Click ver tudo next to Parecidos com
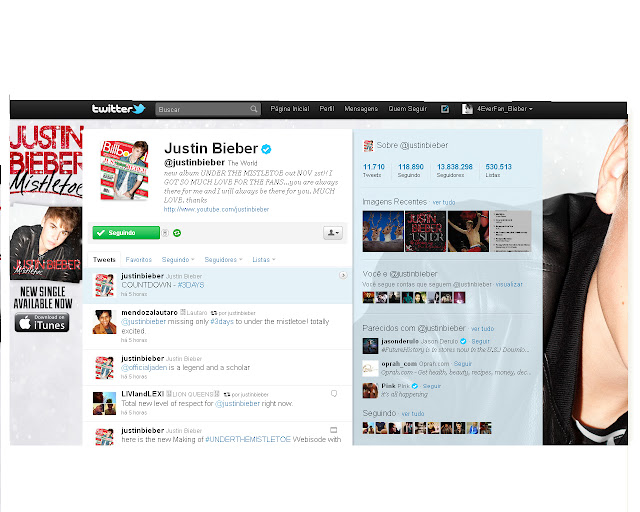This screenshot has width=640, height=512. (482, 329)
